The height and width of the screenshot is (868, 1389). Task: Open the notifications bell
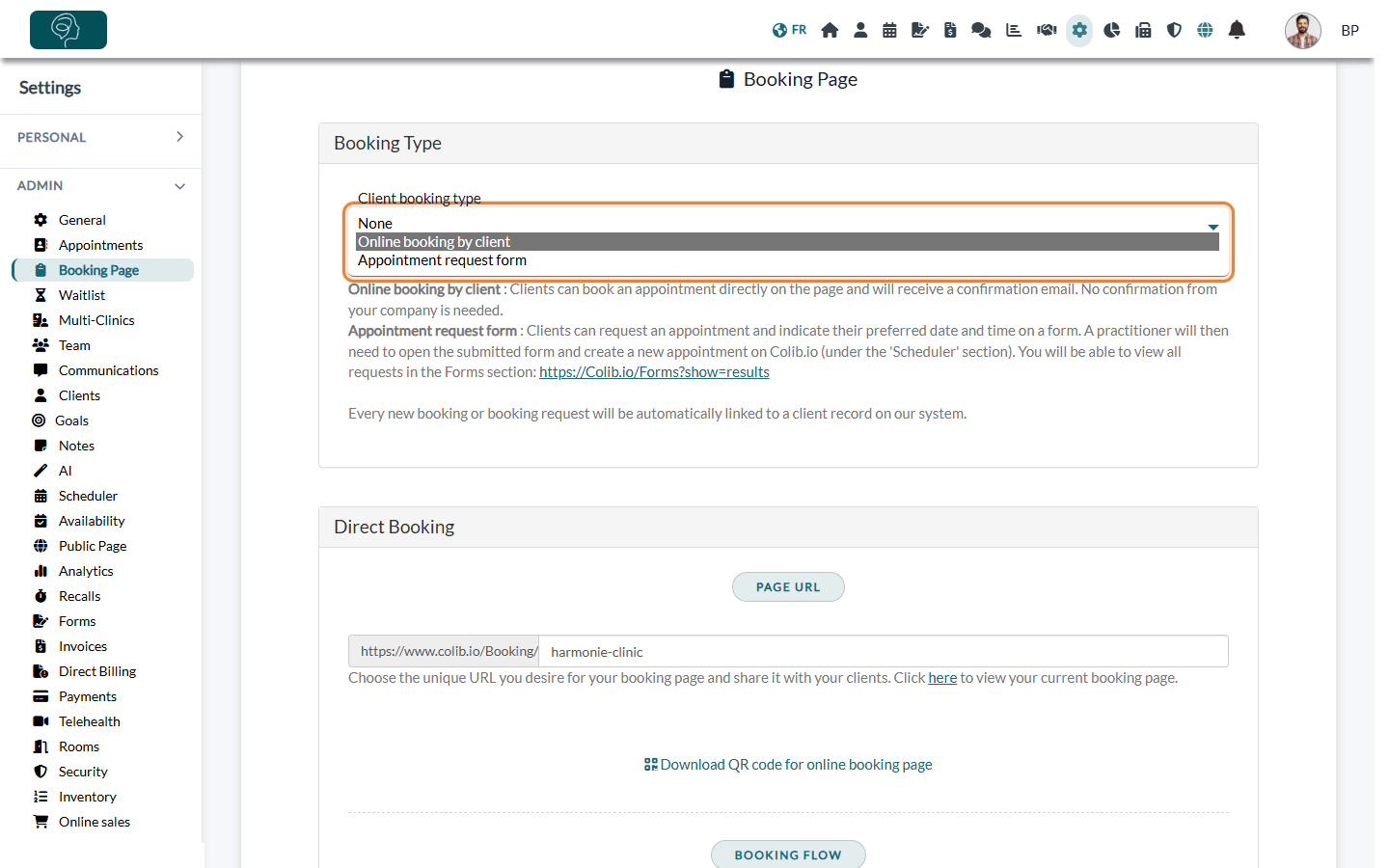click(1237, 30)
